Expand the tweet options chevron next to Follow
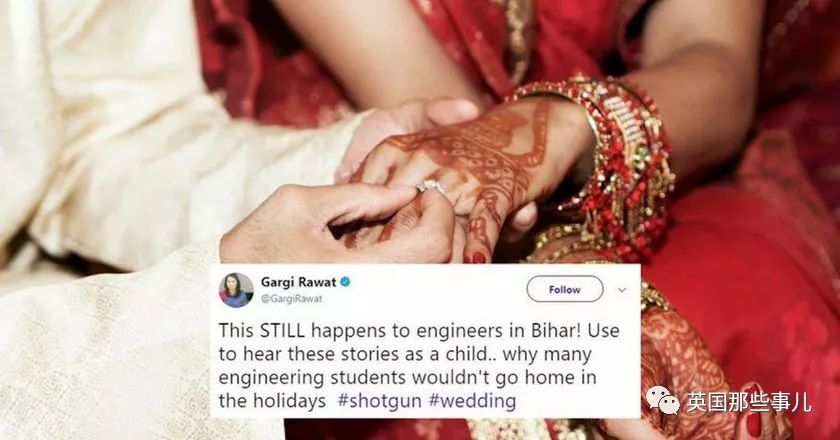The width and height of the screenshot is (840, 440). (622, 290)
